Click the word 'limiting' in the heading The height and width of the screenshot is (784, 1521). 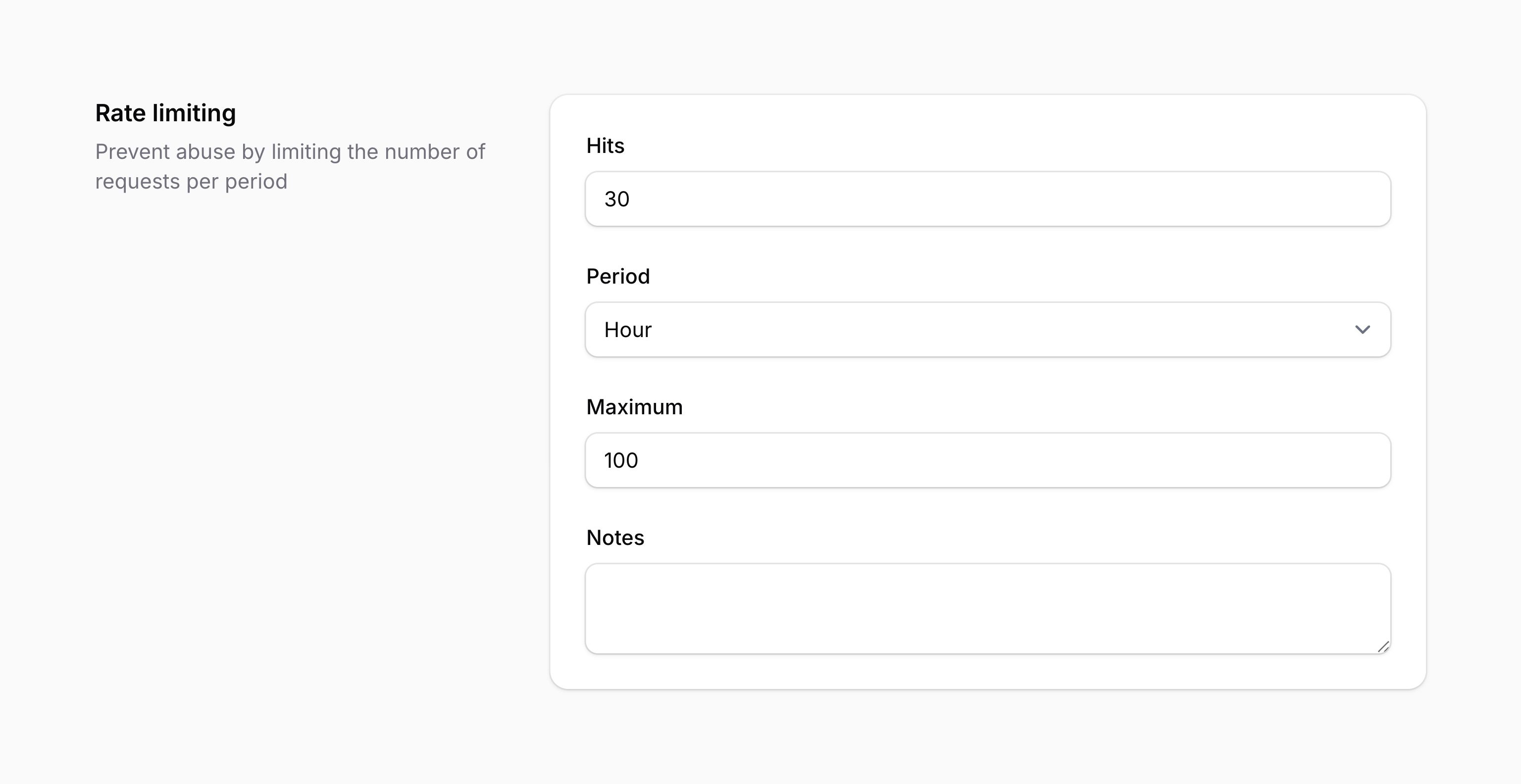(x=194, y=113)
